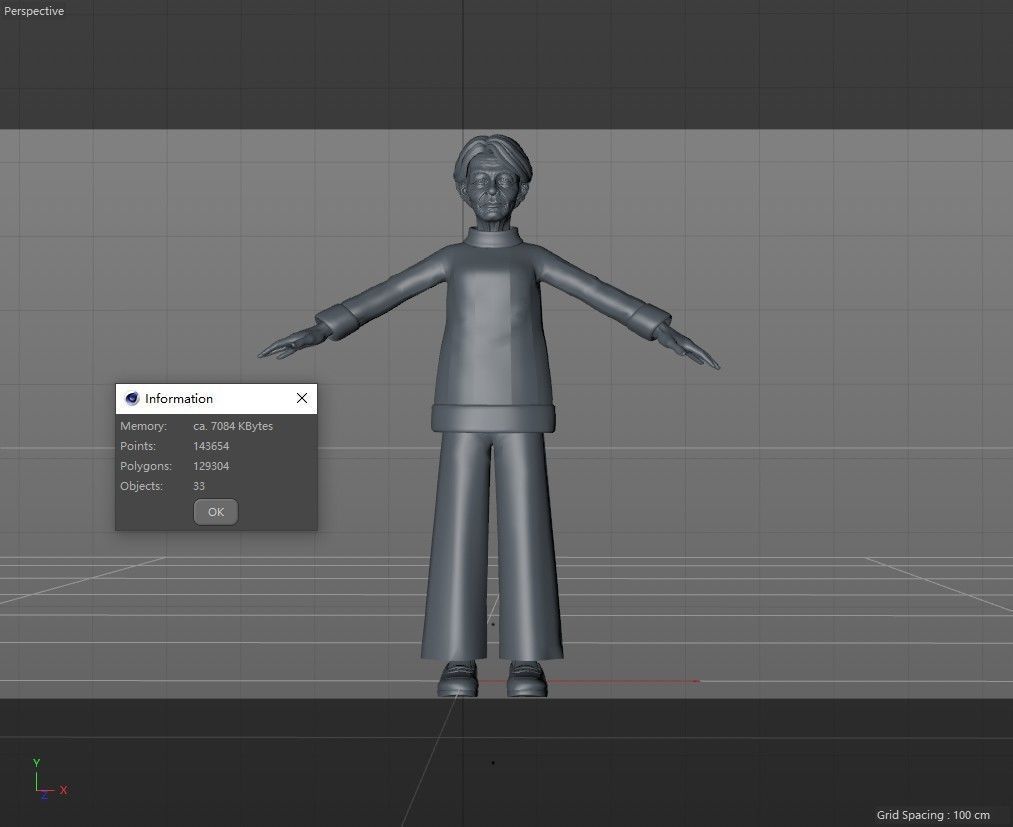Click the Points count of 143654
This screenshot has width=1013, height=827.
click(x=210, y=446)
